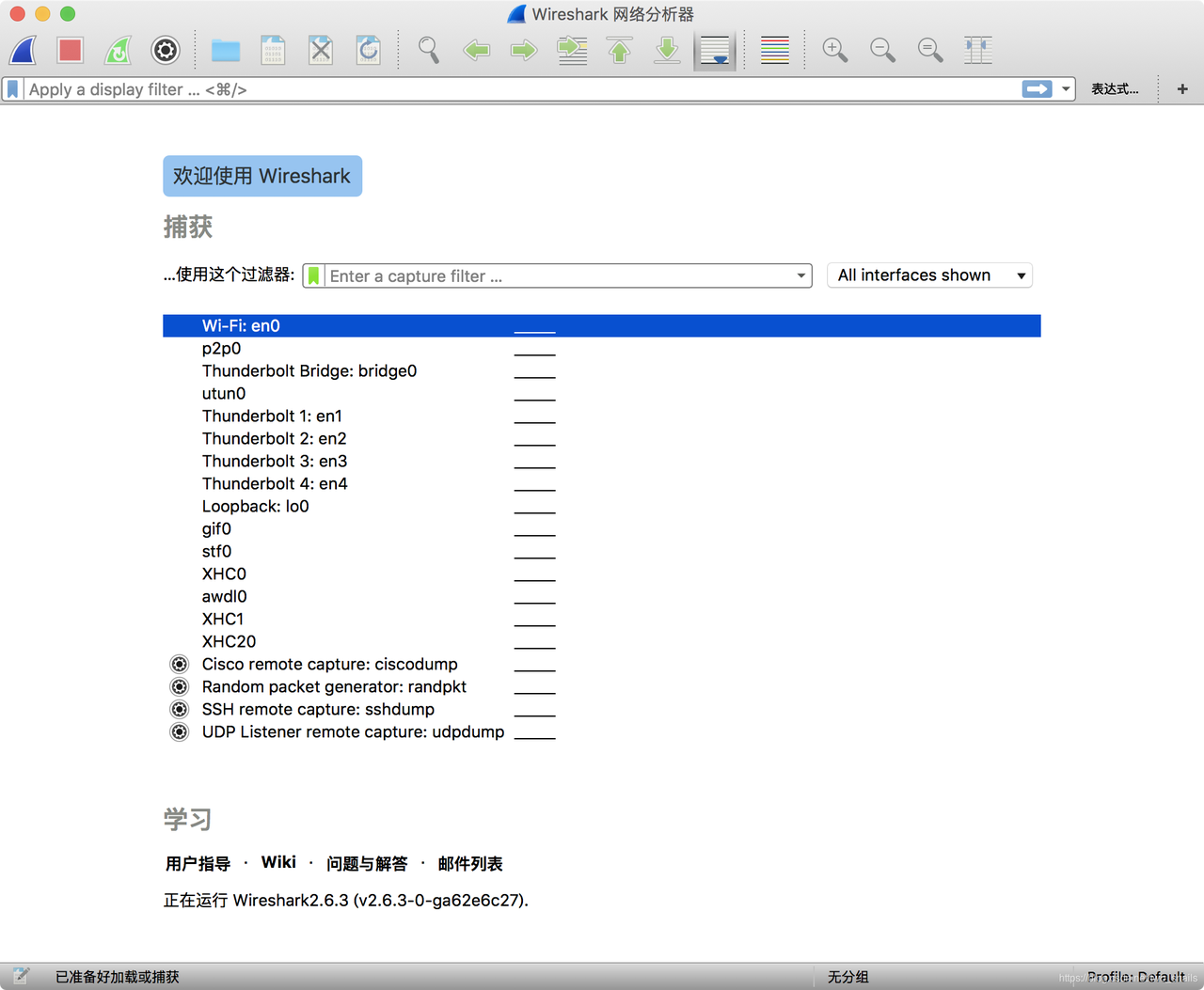Go forward in packet history arrow
The image size is (1204, 990).
[524, 50]
